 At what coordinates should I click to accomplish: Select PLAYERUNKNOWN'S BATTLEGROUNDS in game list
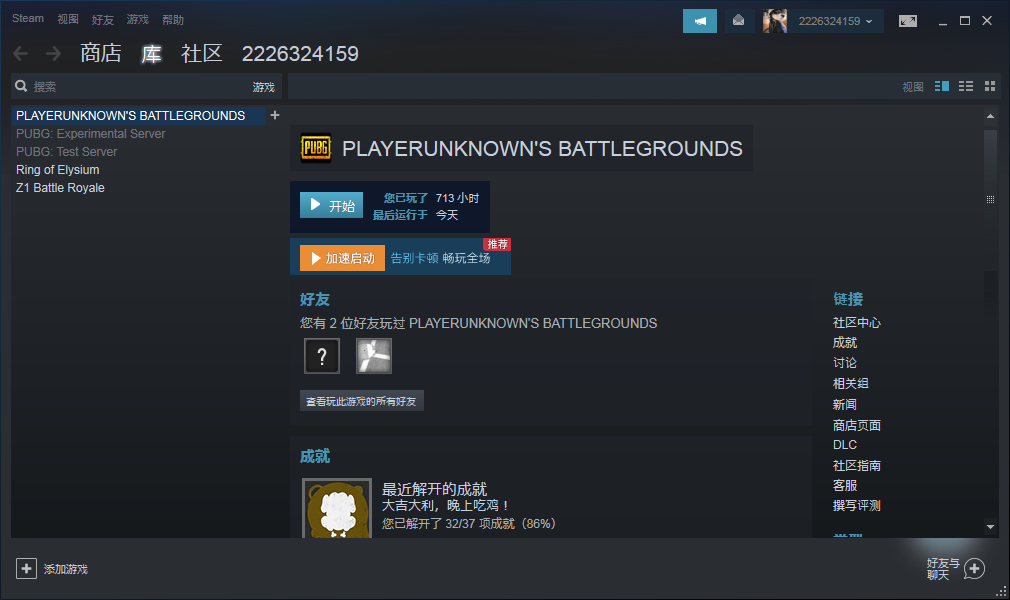138,115
